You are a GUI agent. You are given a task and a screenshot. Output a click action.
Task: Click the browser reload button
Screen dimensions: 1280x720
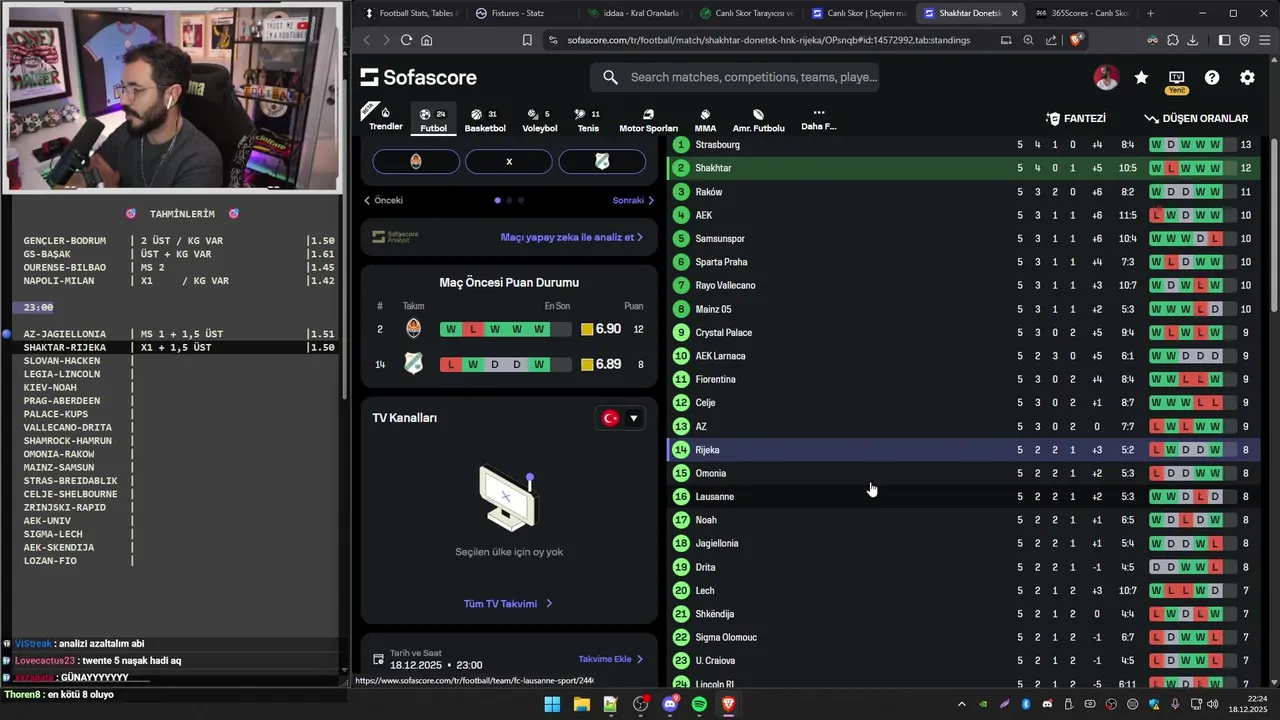[406, 40]
